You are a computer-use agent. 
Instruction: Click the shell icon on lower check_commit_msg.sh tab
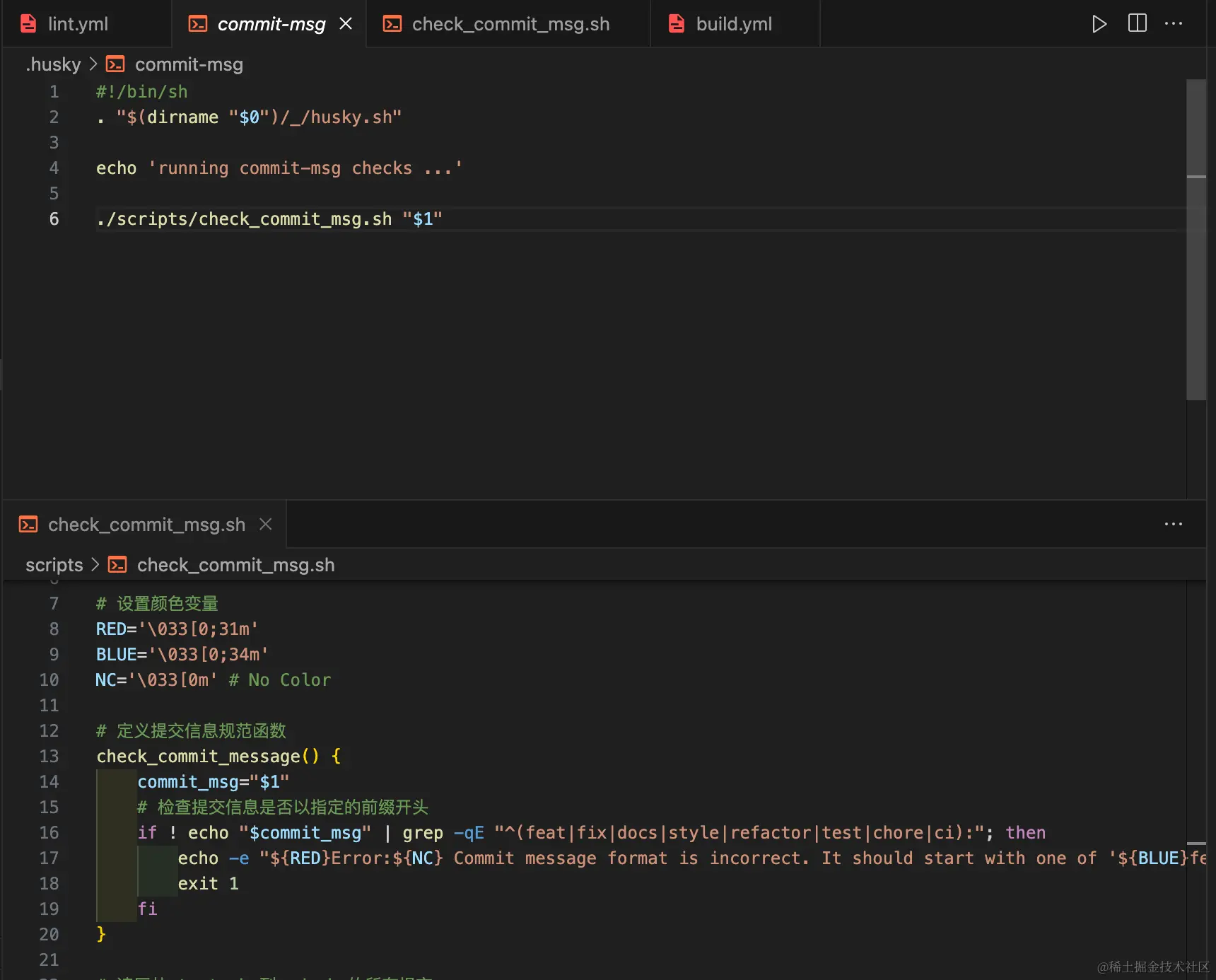pos(28,524)
